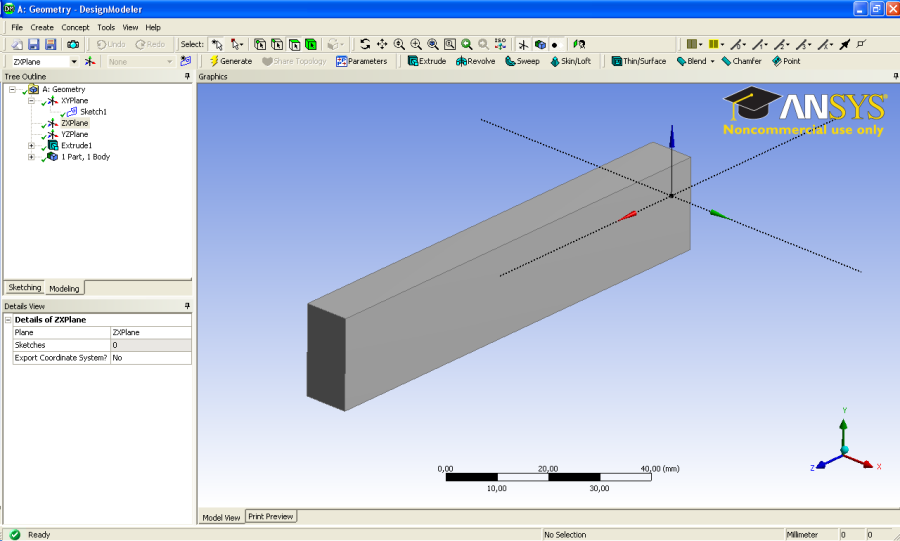This screenshot has width=900, height=541.
Task: Click the New file icon
Action: 17,44
